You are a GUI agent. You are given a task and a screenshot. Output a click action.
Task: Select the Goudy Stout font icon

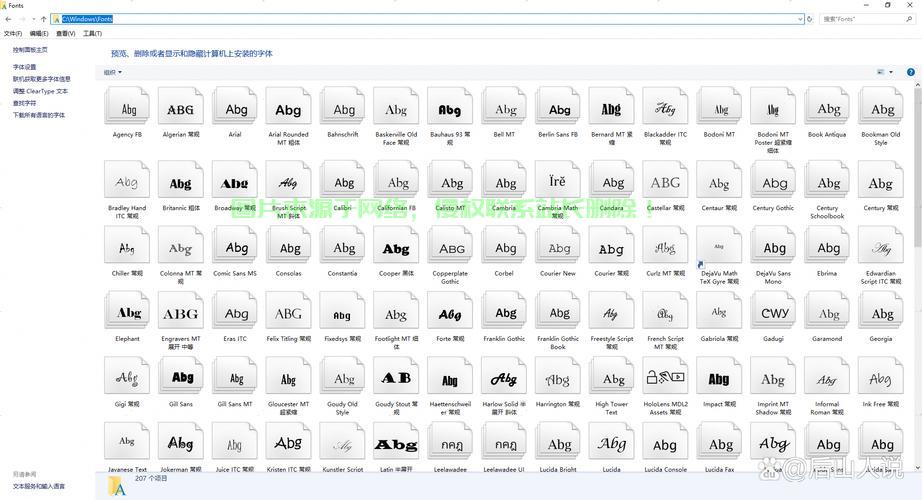[396, 376]
